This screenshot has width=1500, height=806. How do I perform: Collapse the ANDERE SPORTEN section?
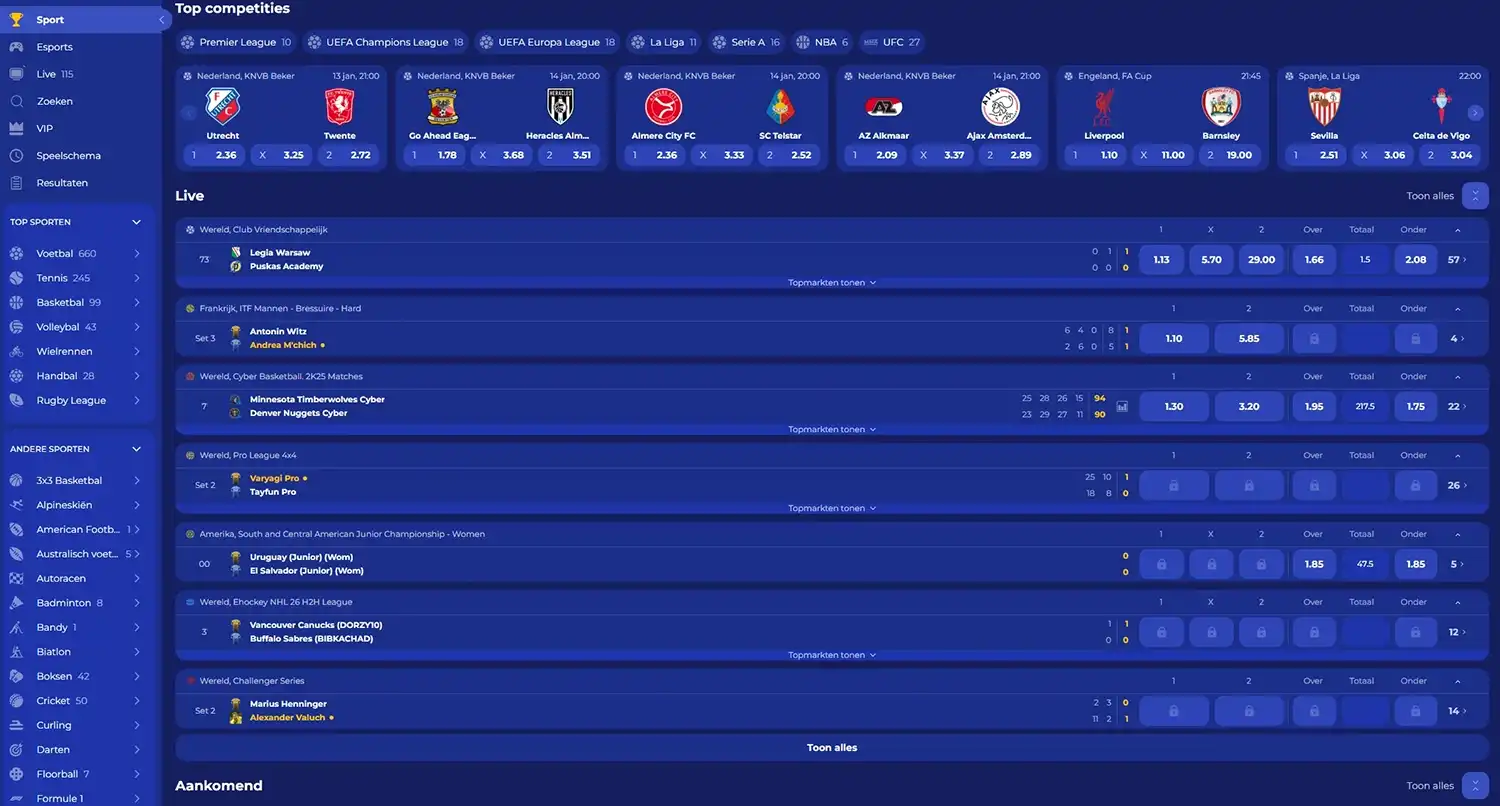pyautogui.click(x=137, y=449)
